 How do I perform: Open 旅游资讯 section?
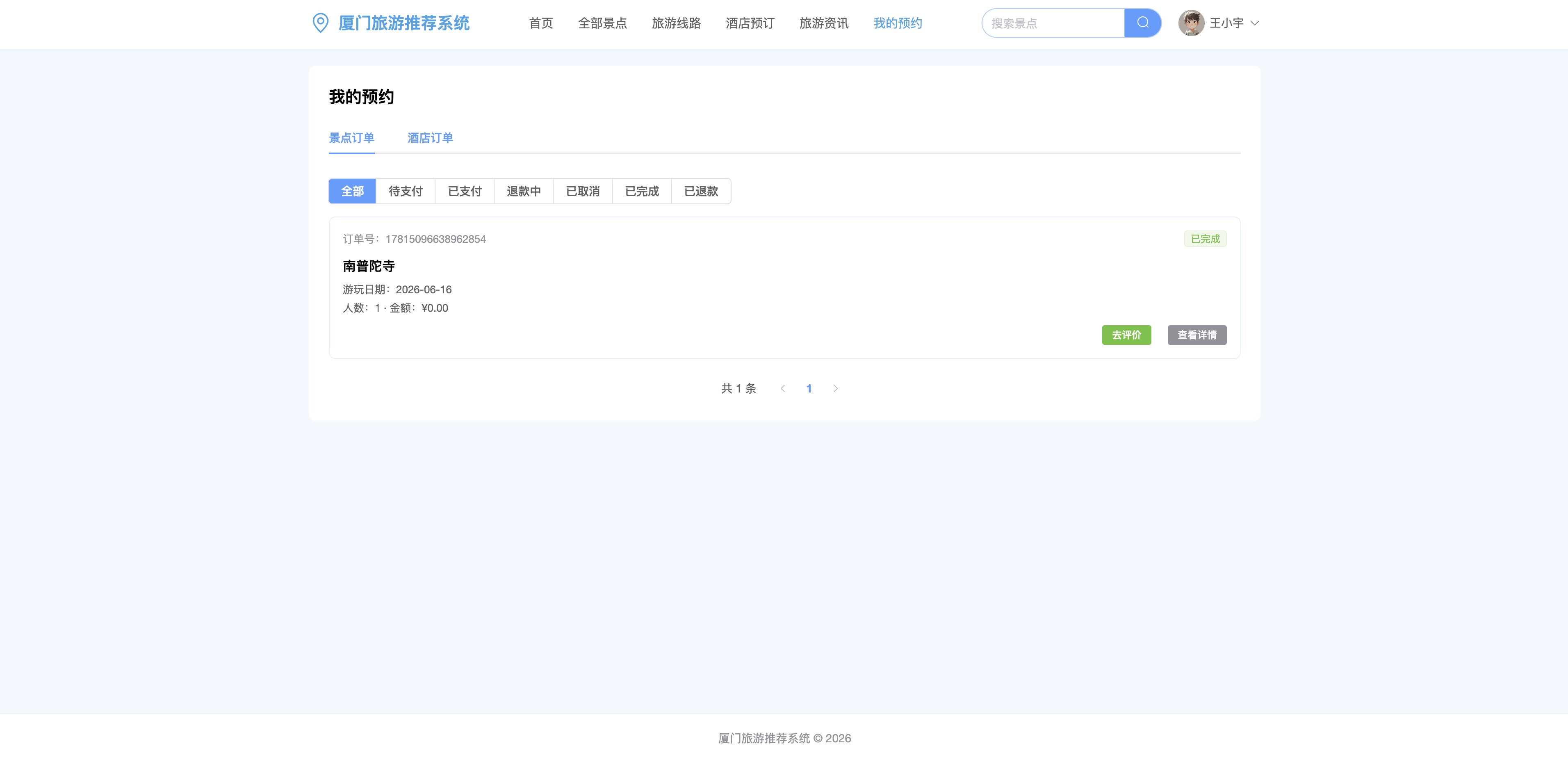(x=823, y=23)
